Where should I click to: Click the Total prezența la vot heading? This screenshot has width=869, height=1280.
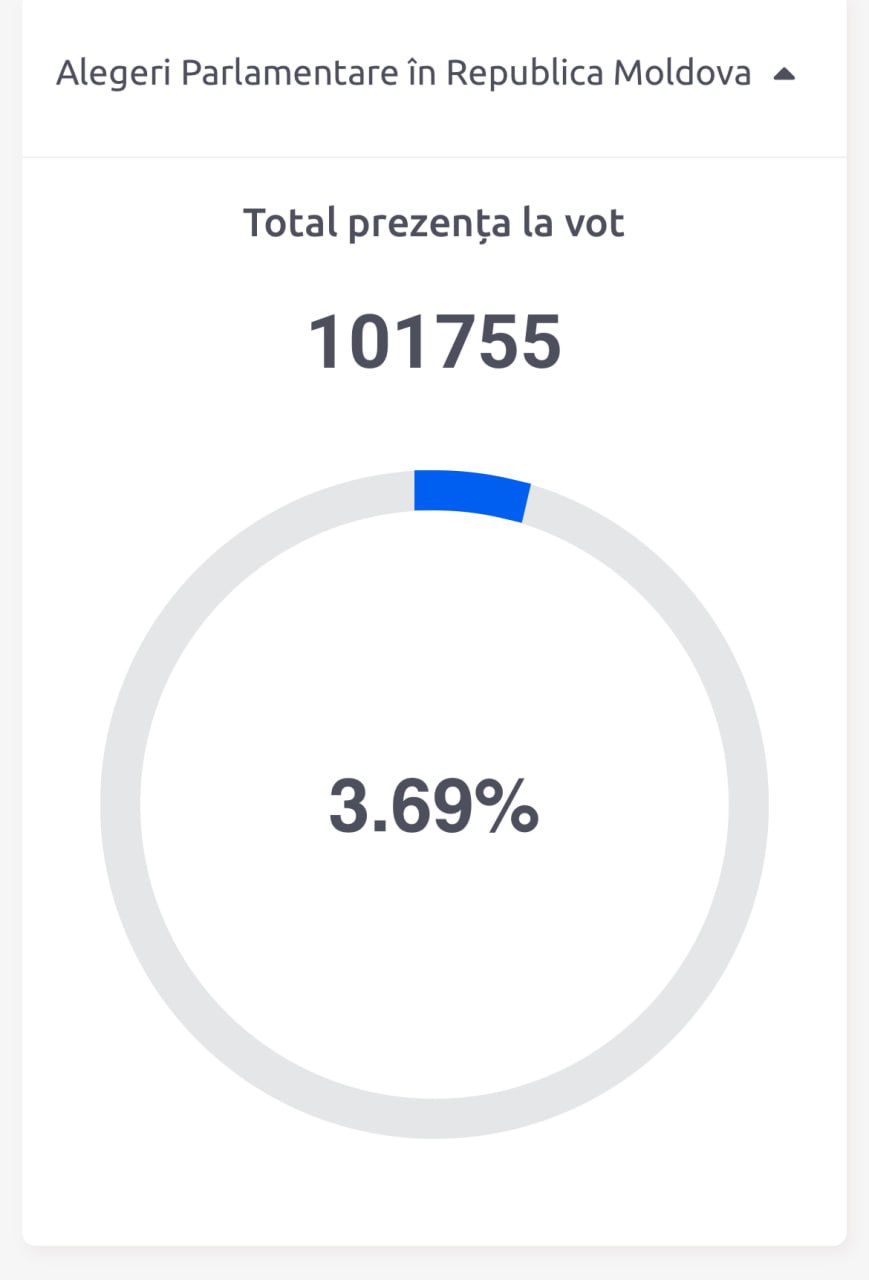tap(434, 222)
